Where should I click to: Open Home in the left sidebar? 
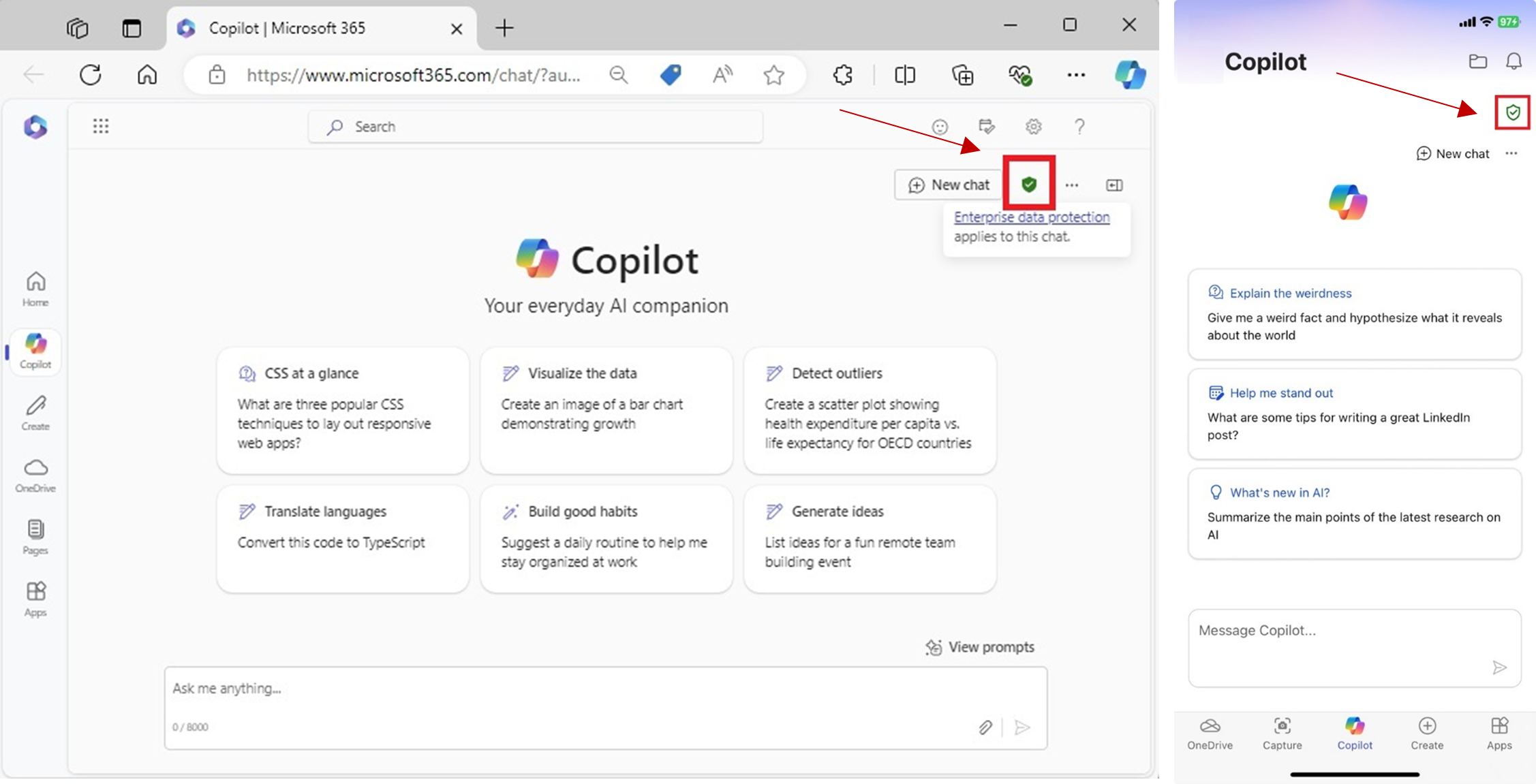pos(35,289)
